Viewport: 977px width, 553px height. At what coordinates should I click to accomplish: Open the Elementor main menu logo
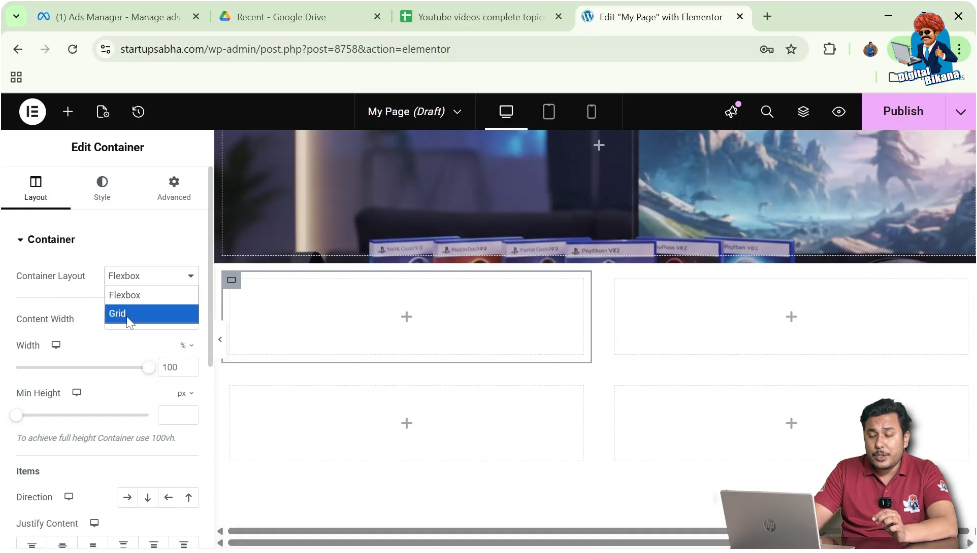click(x=32, y=112)
